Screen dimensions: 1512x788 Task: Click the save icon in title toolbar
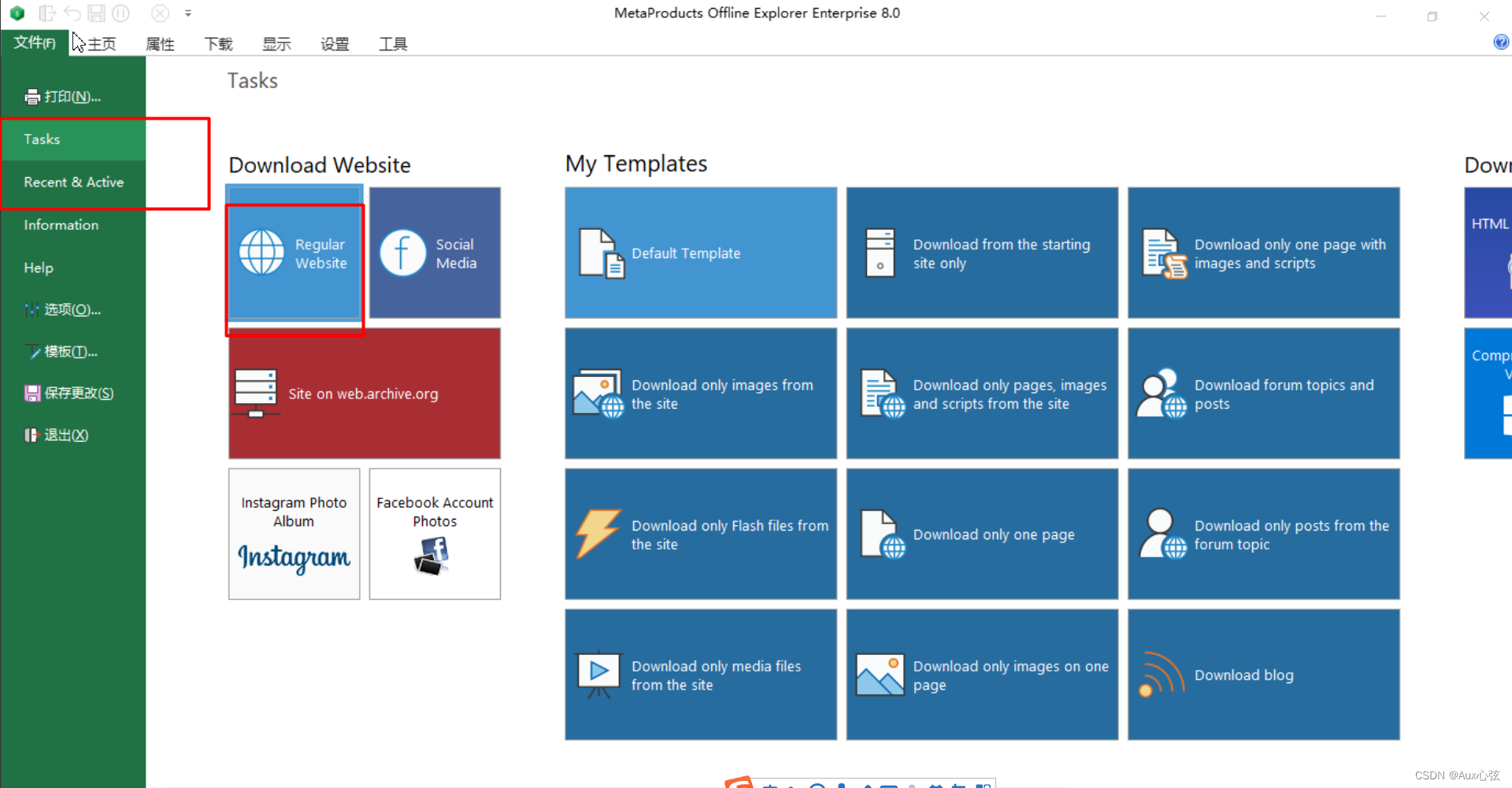point(96,13)
